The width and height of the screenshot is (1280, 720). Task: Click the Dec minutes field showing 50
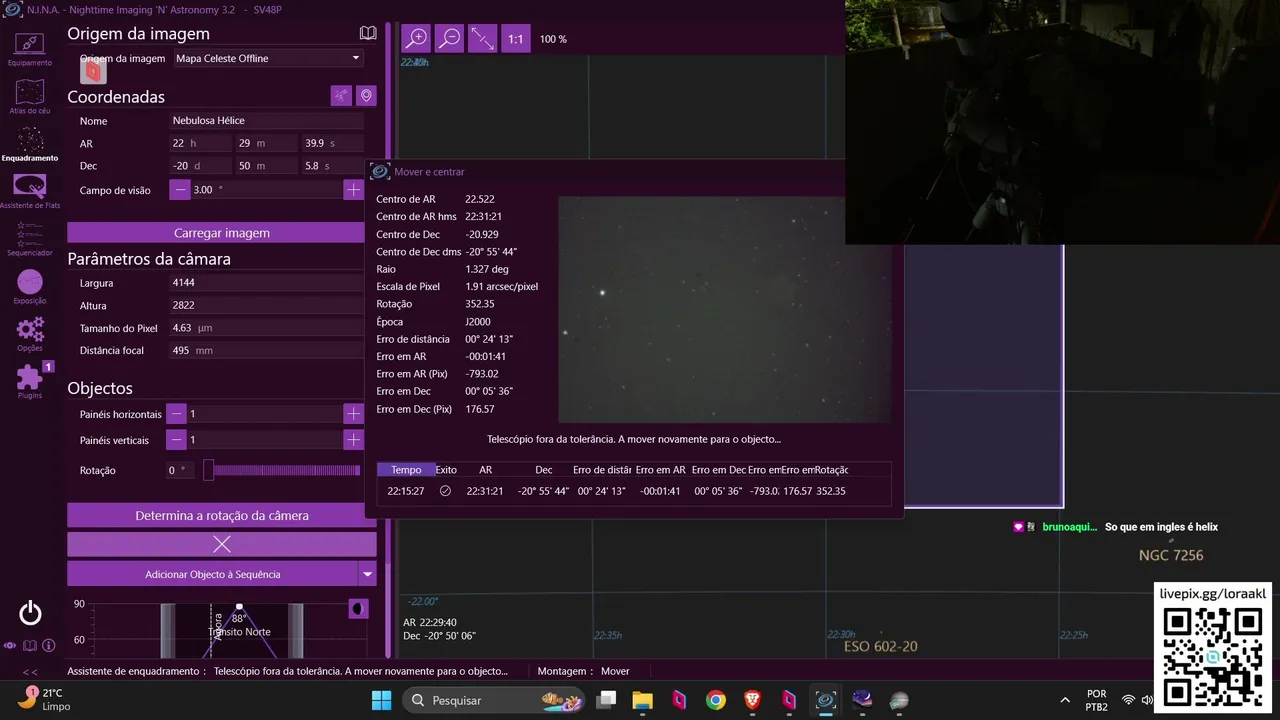coord(266,165)
